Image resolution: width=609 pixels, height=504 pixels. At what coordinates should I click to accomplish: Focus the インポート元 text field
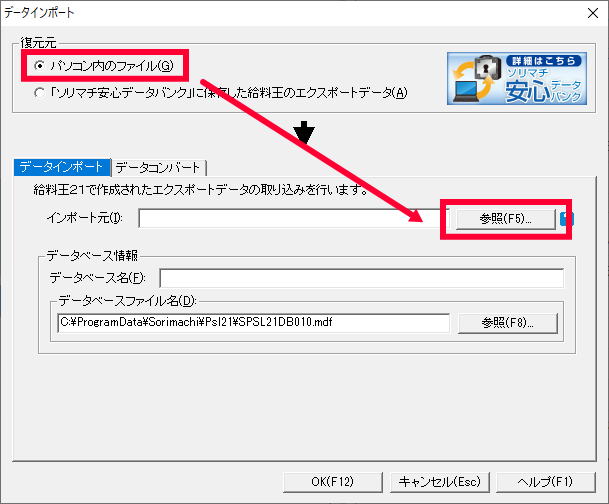(x=290, y=218)
